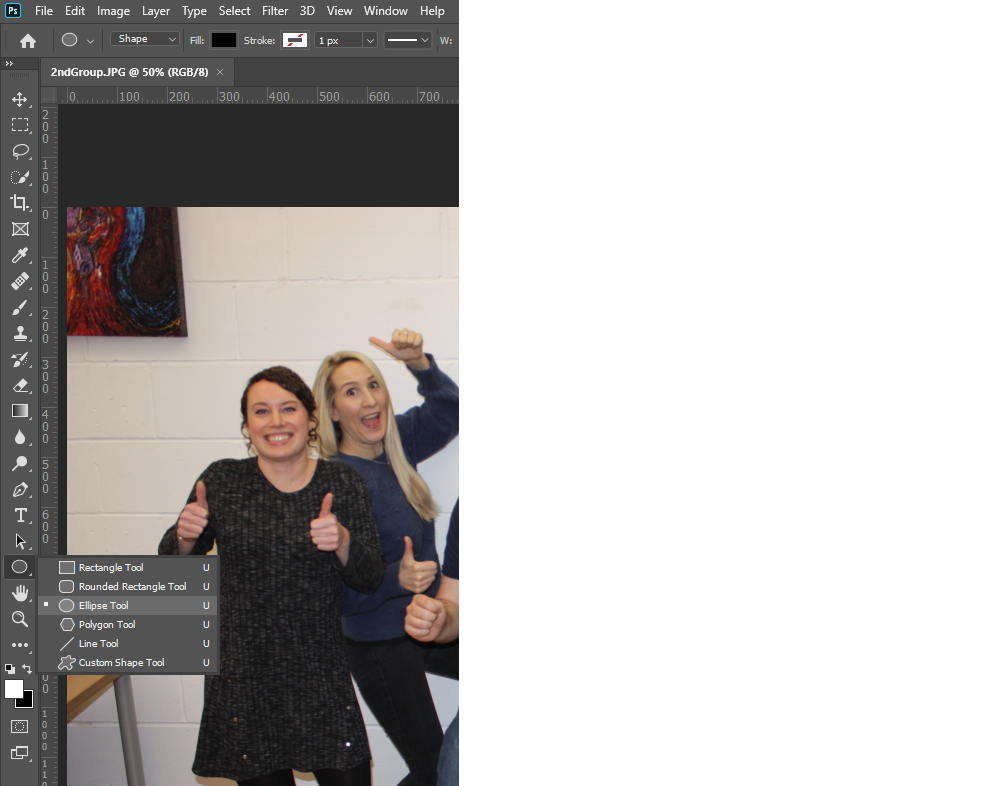The image size is (1000, 786).
Task: Open the Select menu
Action: point(235,11)
